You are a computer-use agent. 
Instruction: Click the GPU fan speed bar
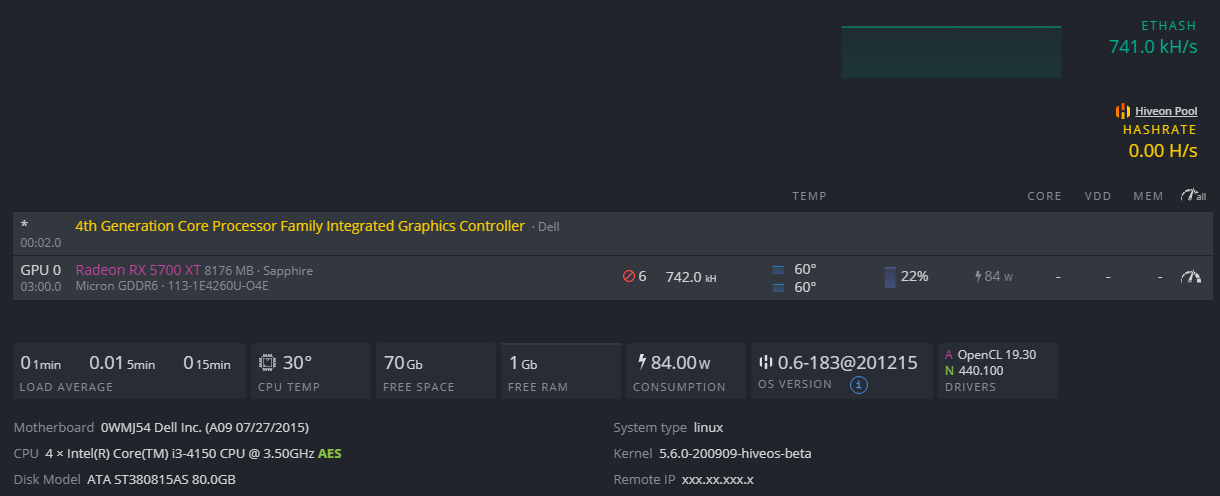890,277
